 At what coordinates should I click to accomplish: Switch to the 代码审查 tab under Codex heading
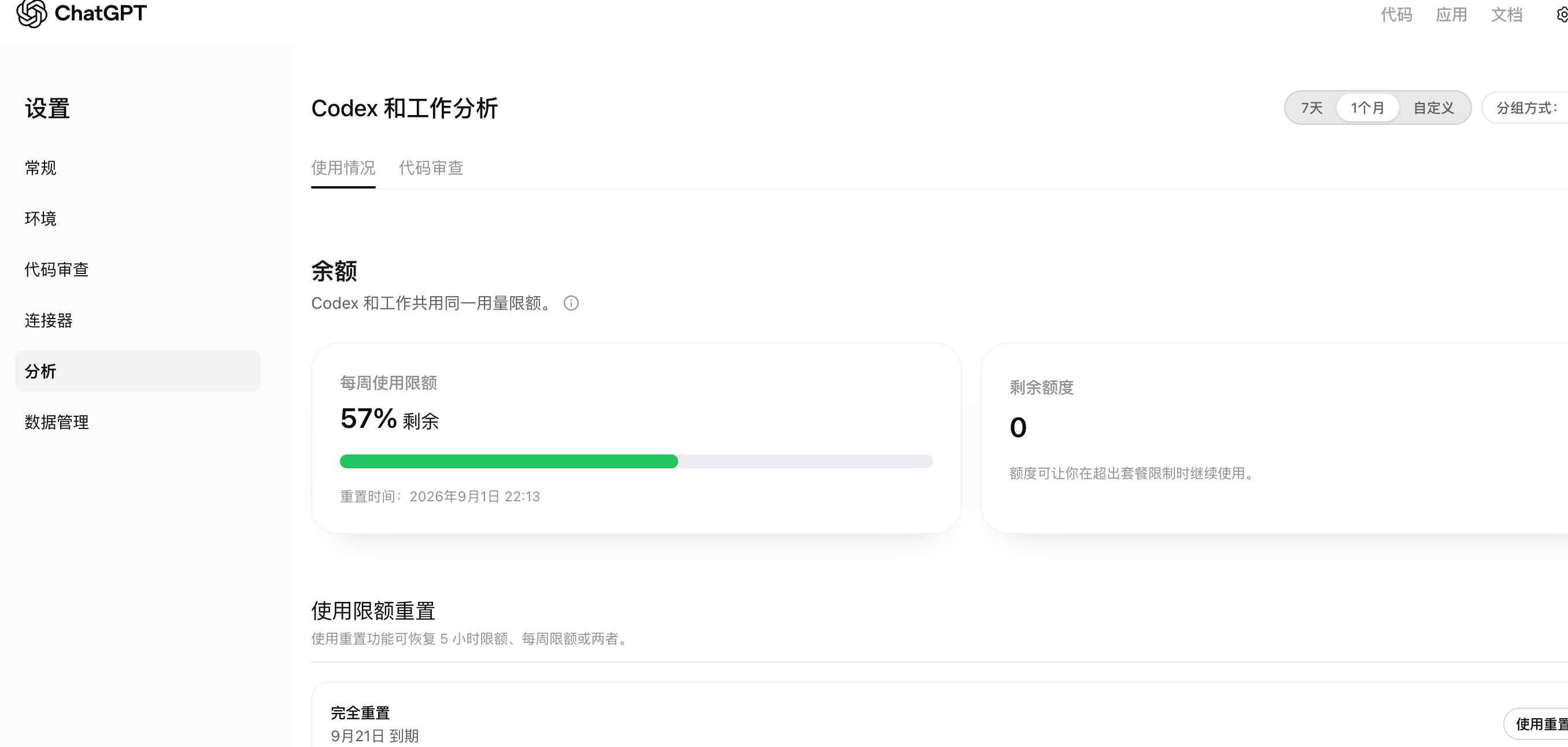click(431, 168)
